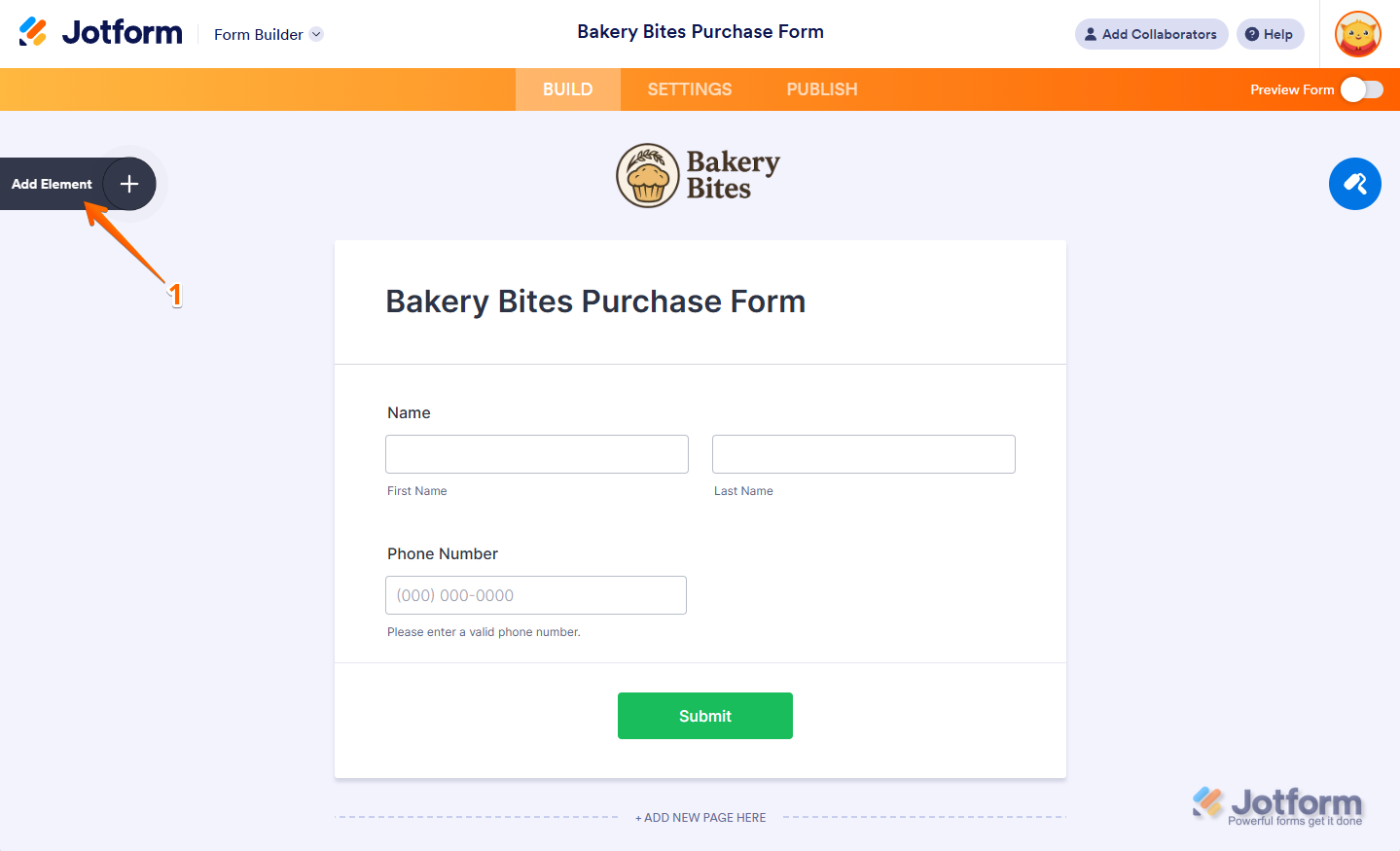Switch to the SETTINGS tab
The width and height of the screenshot is (1400, 851).
pyautogui.click(x=690, y=89)
